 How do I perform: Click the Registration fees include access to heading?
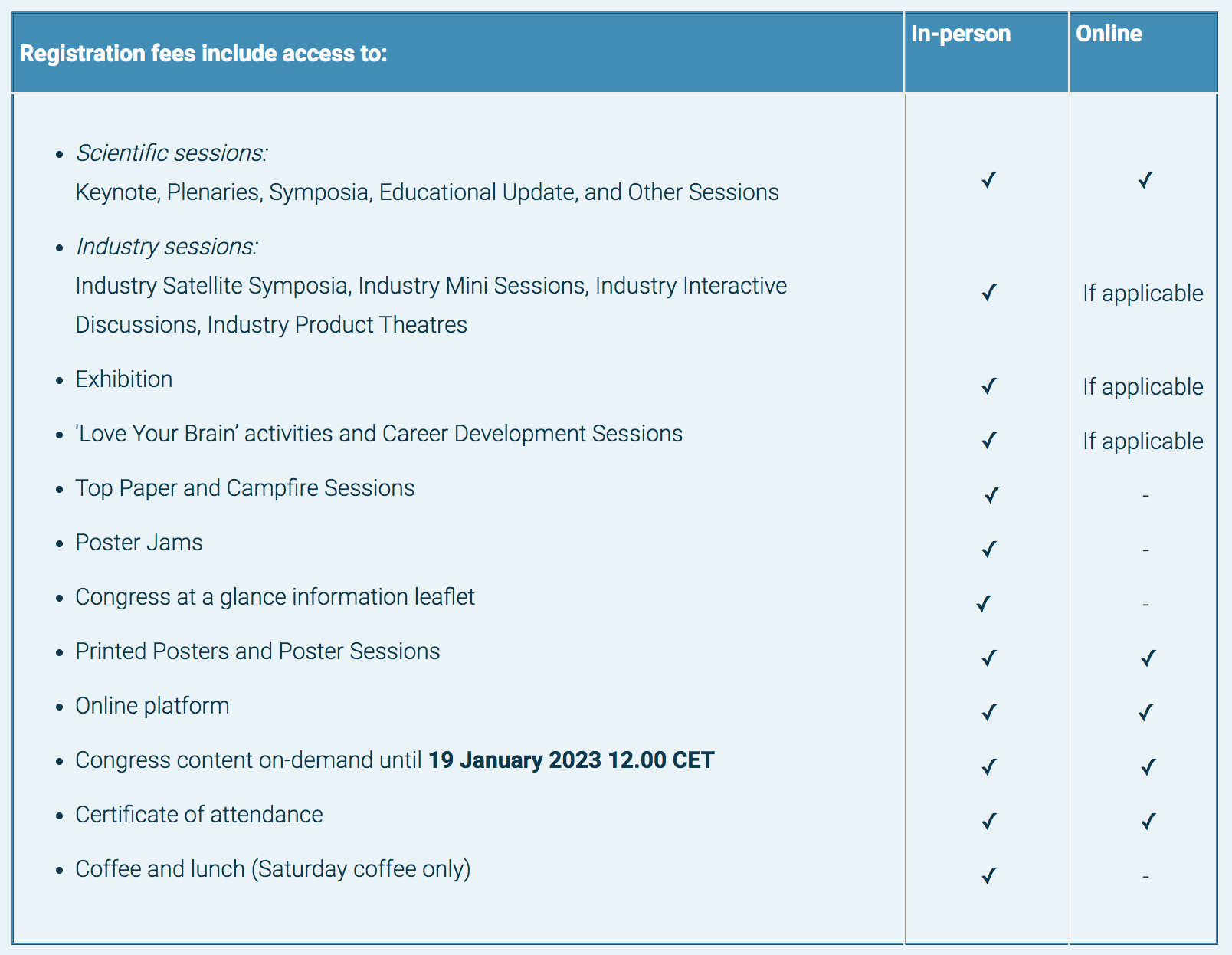pos(204,54)
